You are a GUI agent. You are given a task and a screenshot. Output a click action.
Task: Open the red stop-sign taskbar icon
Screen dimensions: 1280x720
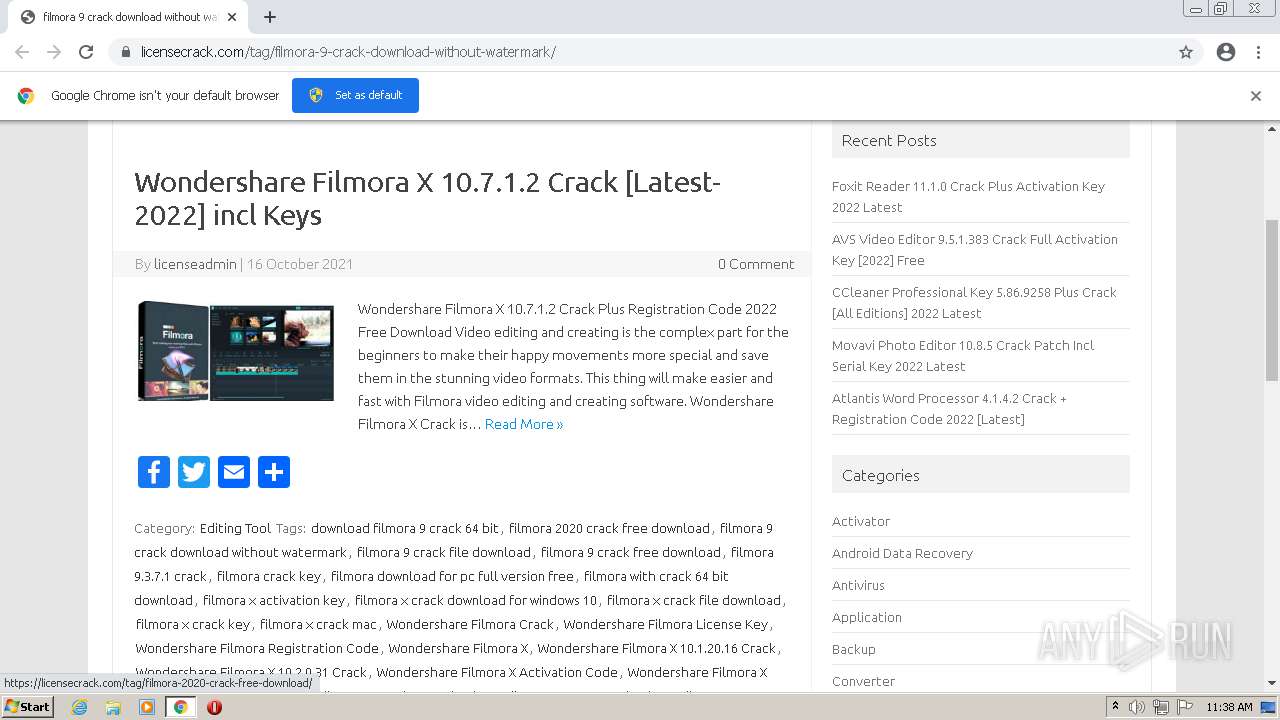click(x=214, y=707)
